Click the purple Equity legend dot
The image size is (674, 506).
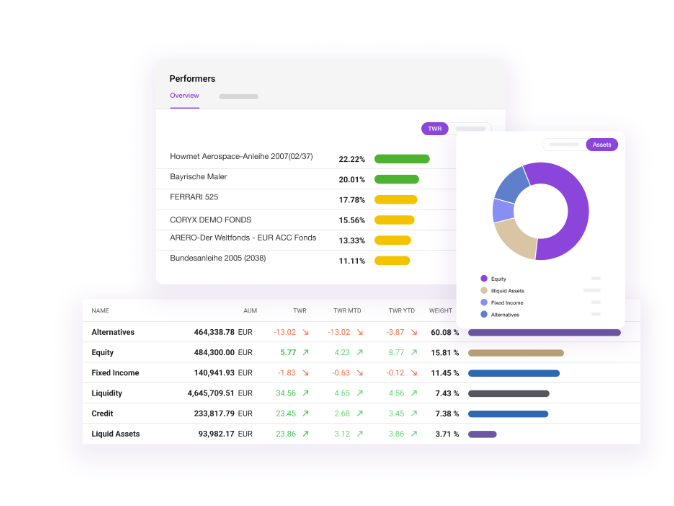[484, 279]
